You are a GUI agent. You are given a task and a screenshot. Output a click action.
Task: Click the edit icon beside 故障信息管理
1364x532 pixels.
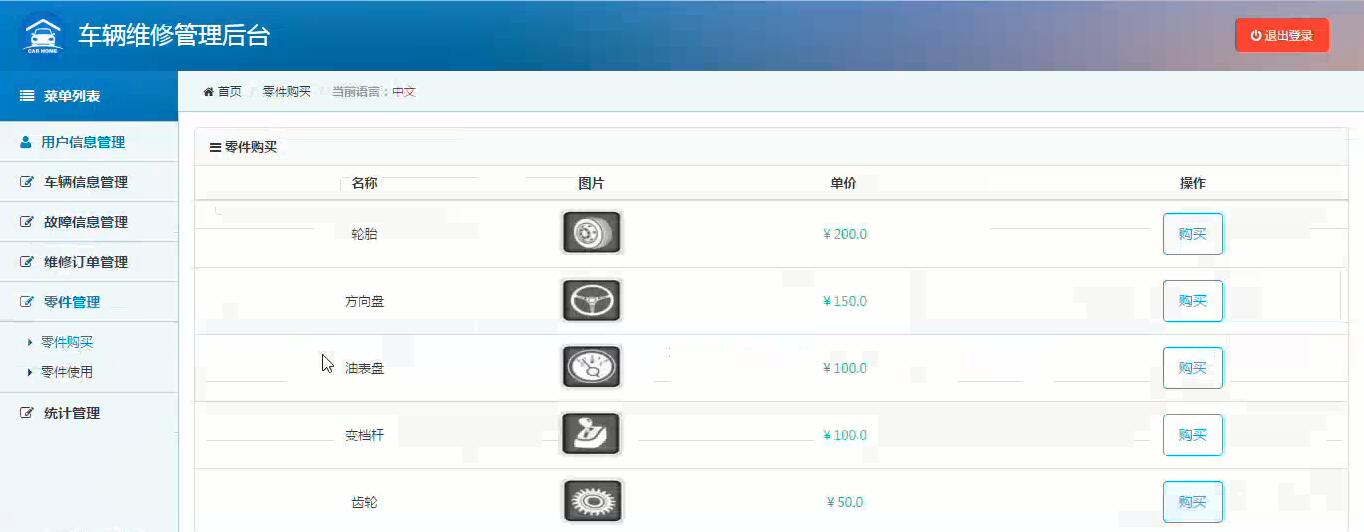28,222
